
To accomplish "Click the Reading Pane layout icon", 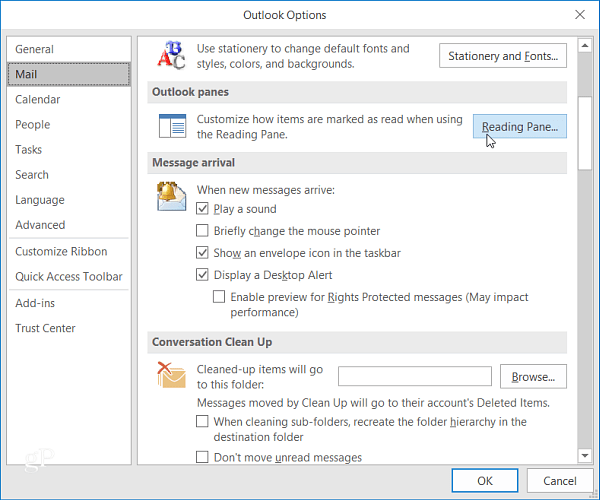I will coord(173,126).
